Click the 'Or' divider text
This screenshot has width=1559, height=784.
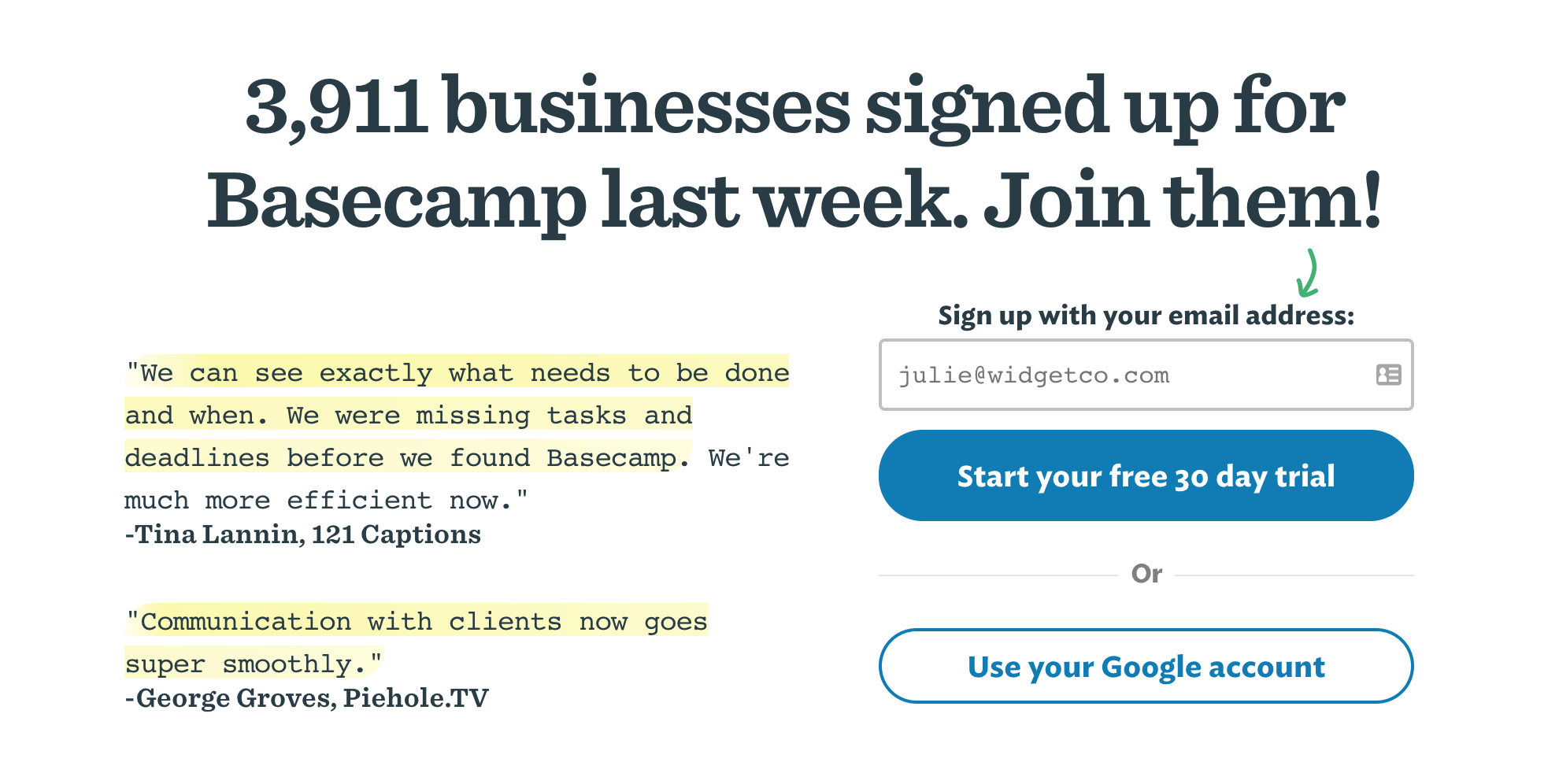click(x=1146, y=574)
